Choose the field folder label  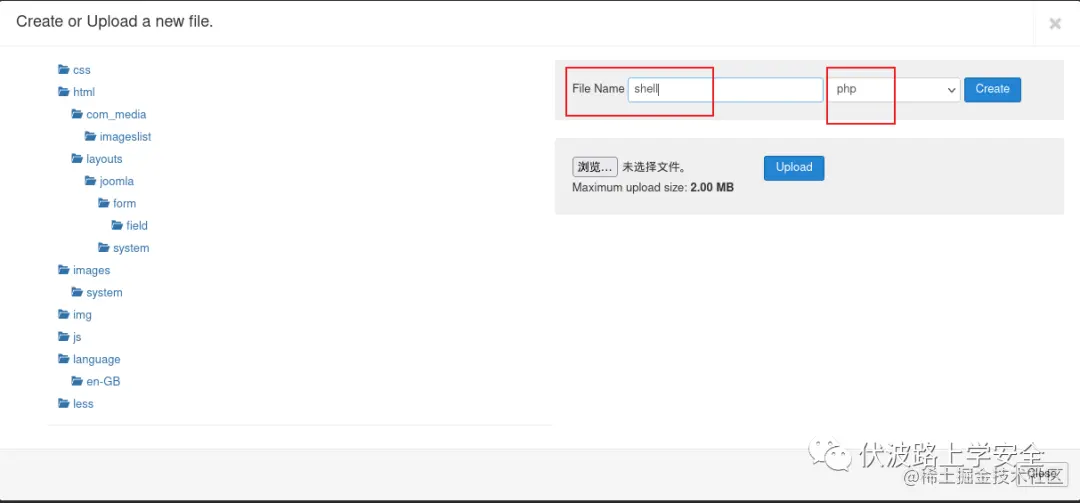pos(137,226)
